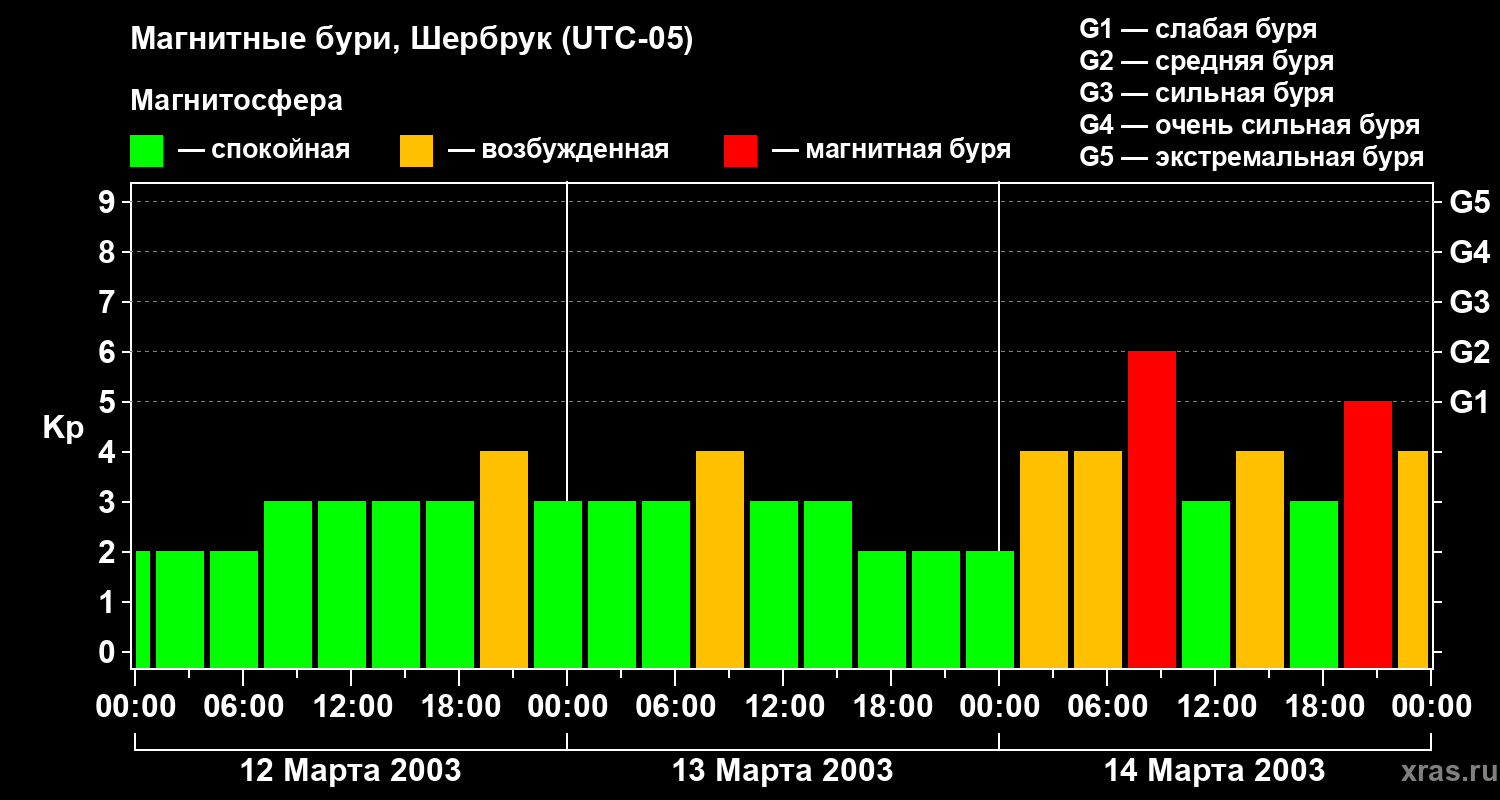The width and height of the screenshot is (1500, 800).
Task: Click the «12:00» tick label above 13 Марта
Action: tap(783, 707)
